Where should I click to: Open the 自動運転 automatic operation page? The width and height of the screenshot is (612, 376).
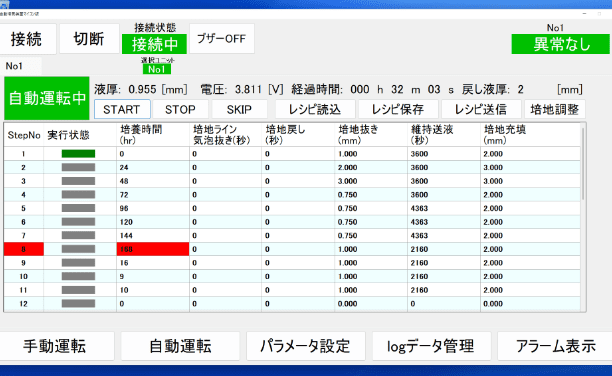pyautogui.click(x=180, y=346)
